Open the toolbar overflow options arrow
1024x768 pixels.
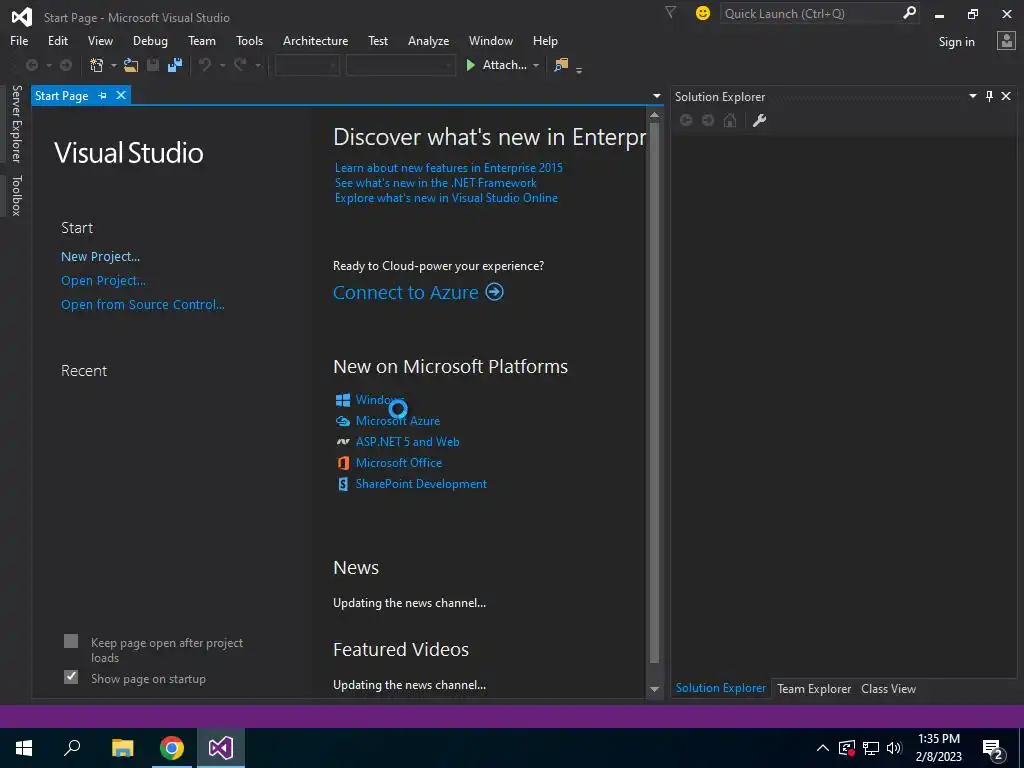579,69
